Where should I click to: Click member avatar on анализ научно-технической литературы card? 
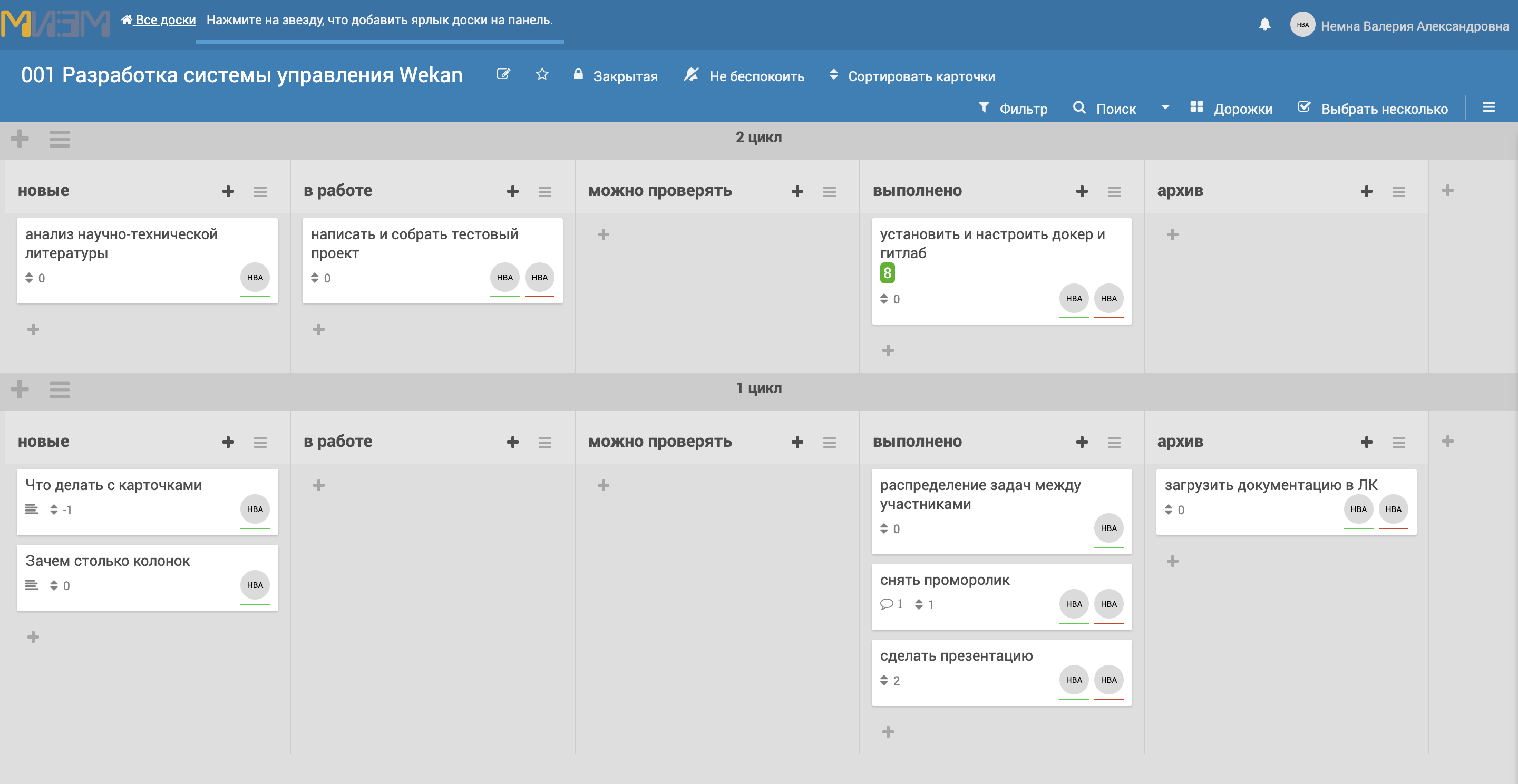[x=255, y=278]
